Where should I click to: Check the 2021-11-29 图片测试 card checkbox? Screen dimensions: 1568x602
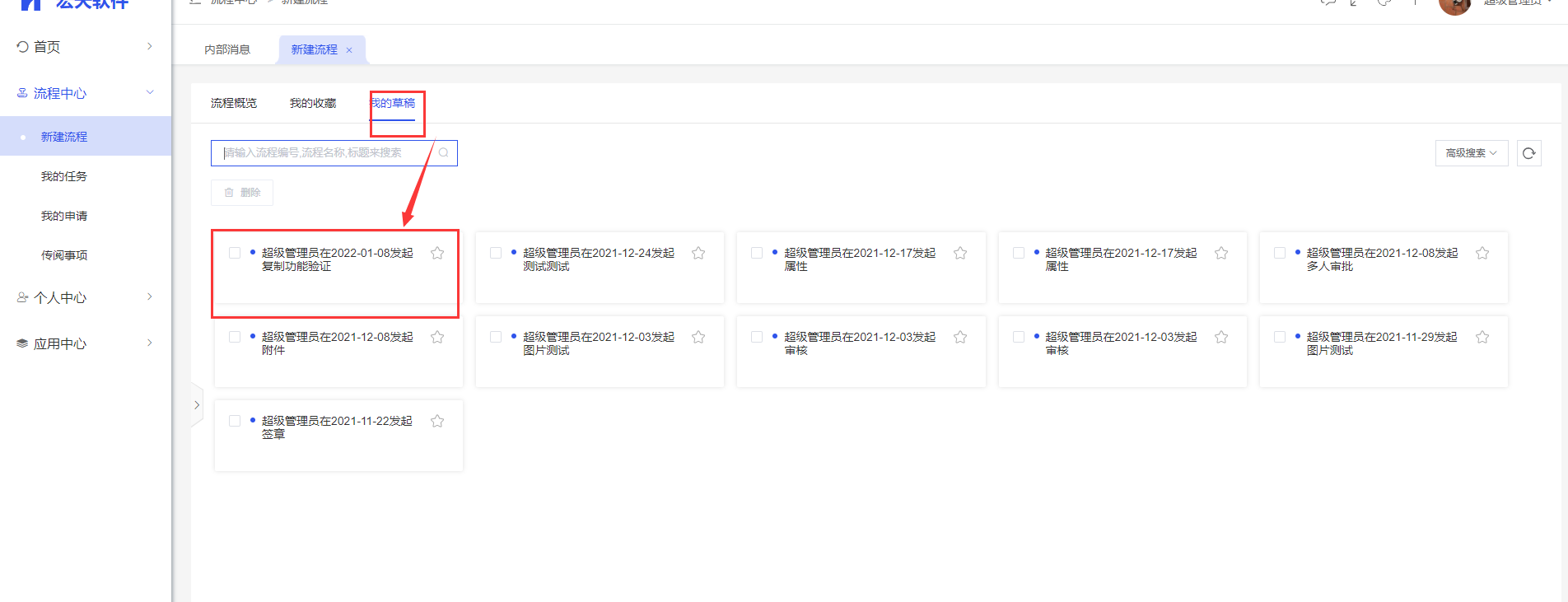point(1280,337)
